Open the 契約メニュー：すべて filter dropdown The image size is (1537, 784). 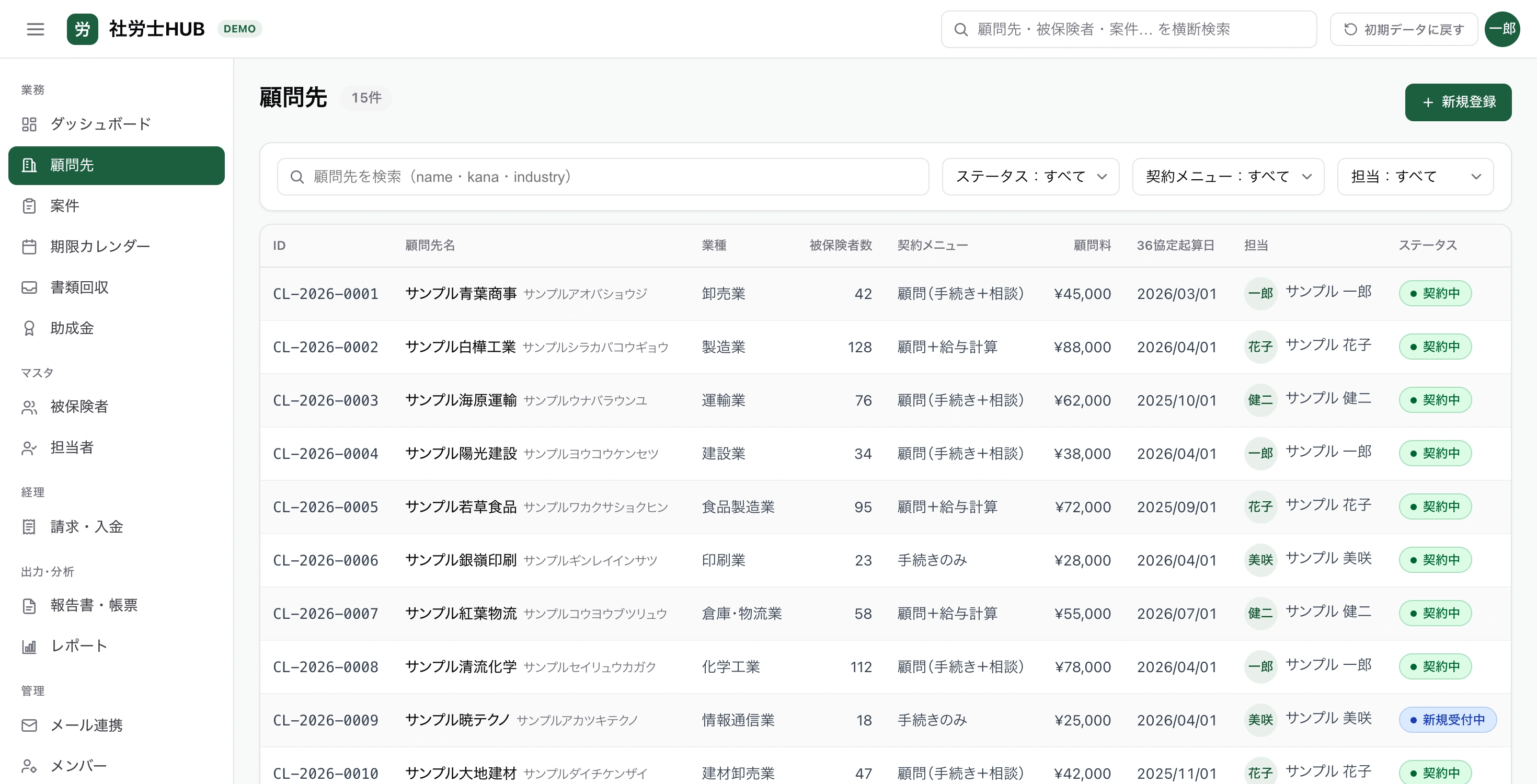pos(1228,177)
